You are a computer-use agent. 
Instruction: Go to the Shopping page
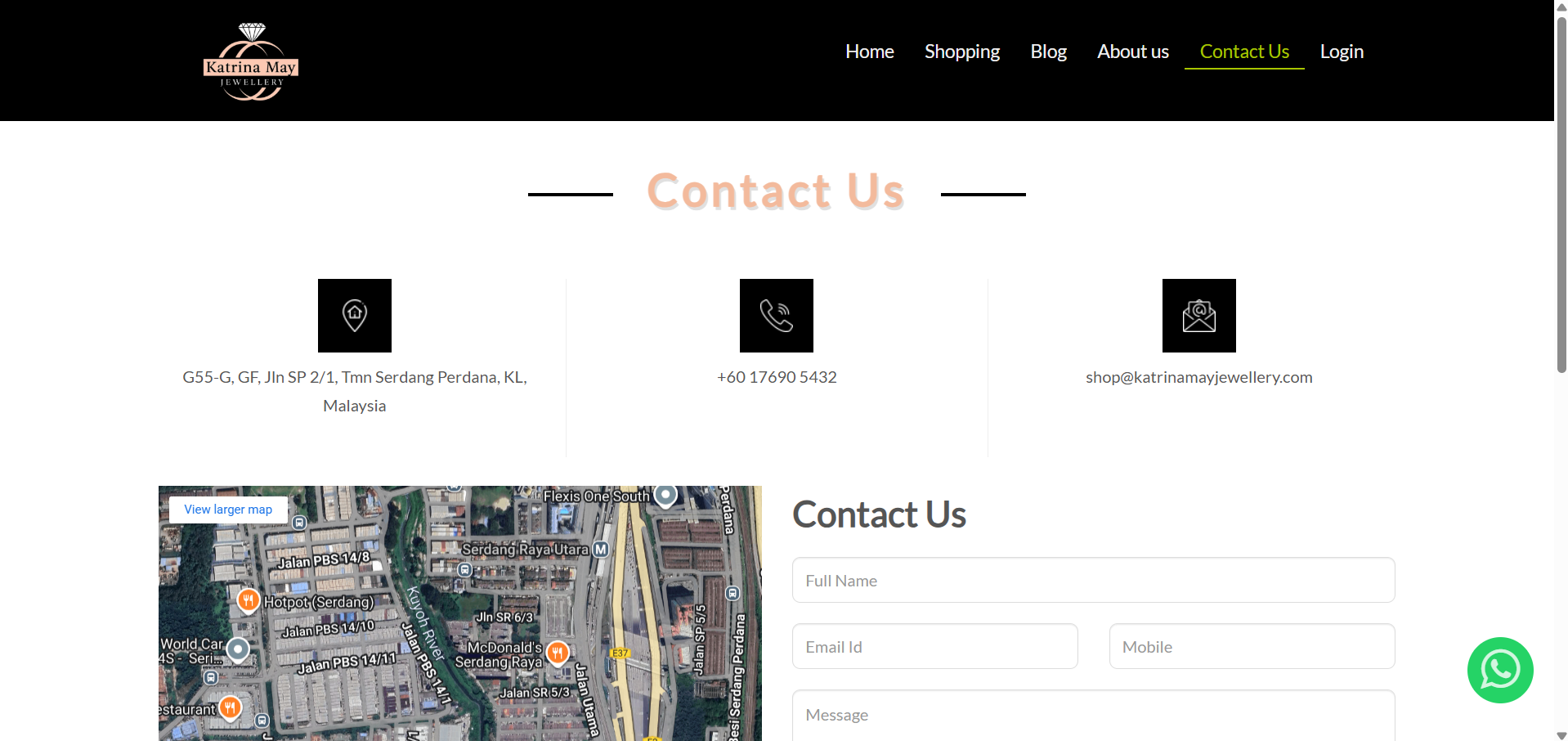click(962, 52)
